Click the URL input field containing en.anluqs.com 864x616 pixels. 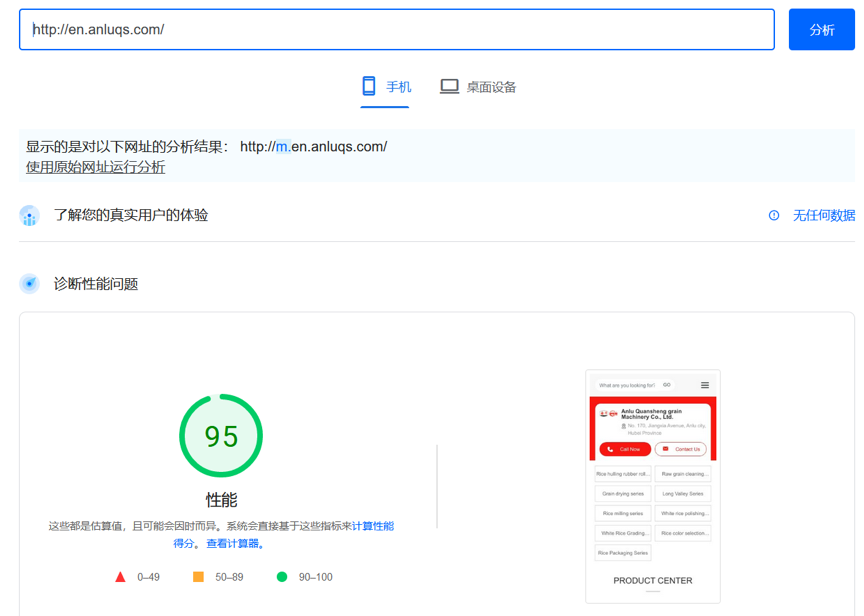(397, 29)
